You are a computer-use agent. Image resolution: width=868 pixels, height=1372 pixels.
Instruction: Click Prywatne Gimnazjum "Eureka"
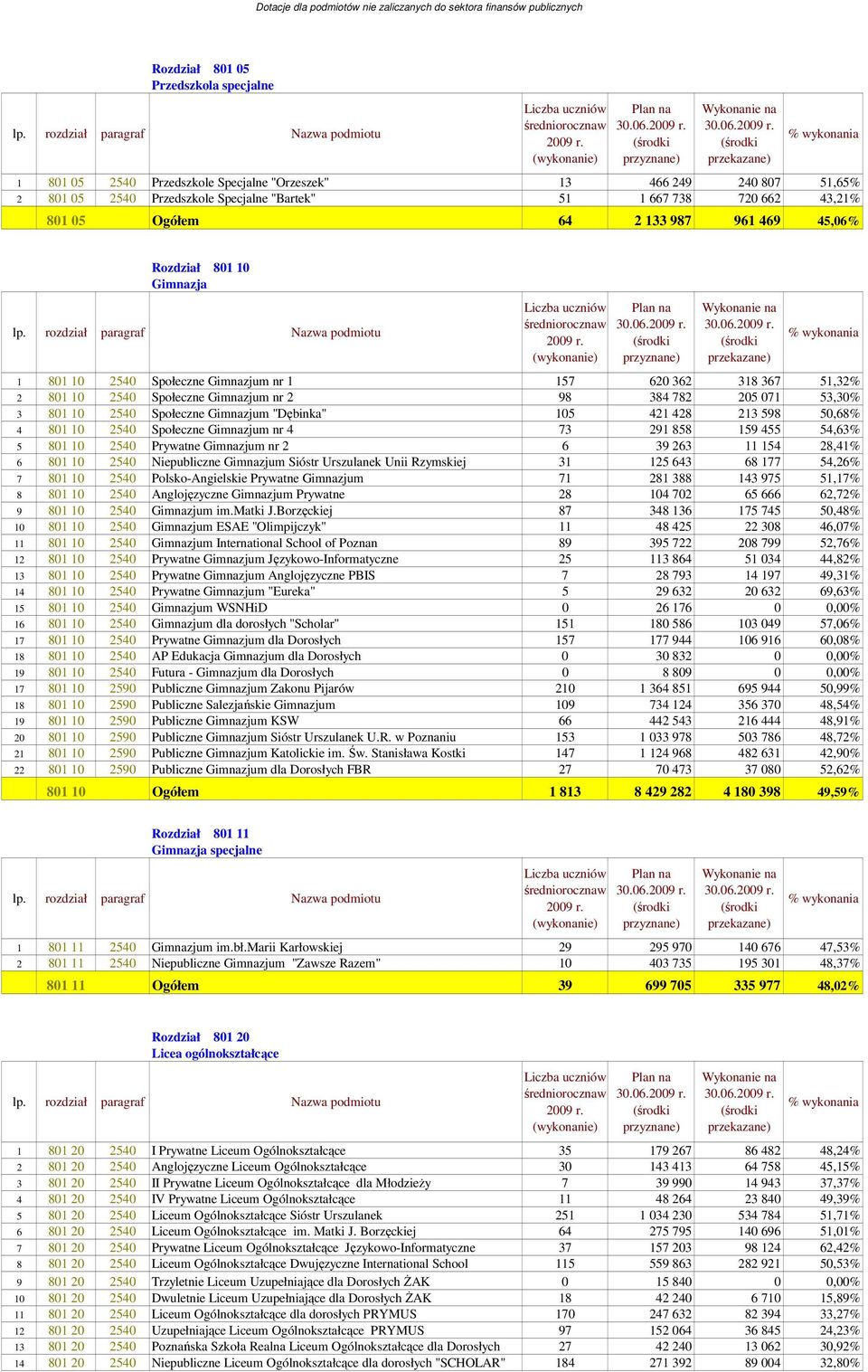click(234, 593)
